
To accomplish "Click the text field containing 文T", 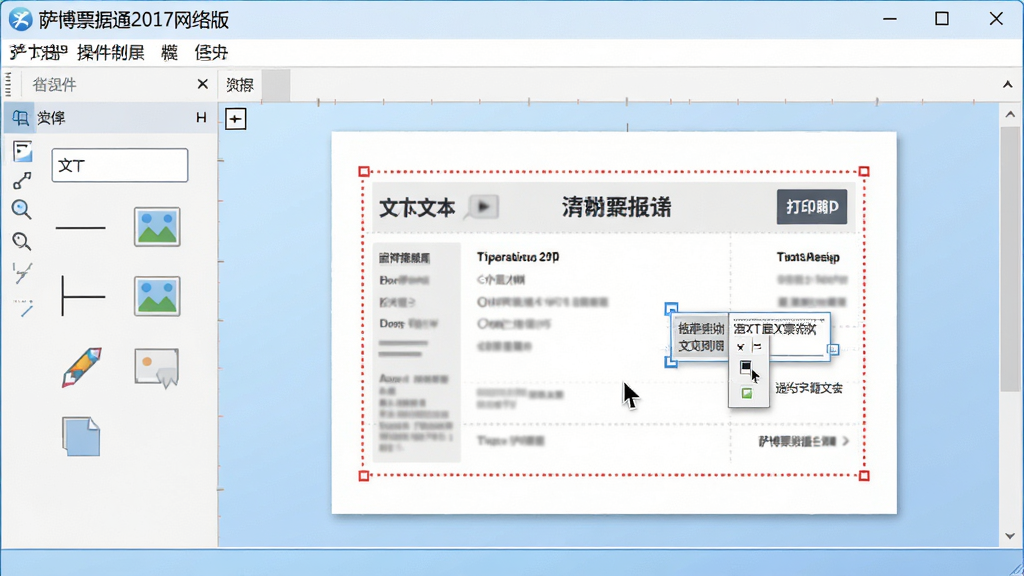I will pyautogui.click(x=120, y=165).
